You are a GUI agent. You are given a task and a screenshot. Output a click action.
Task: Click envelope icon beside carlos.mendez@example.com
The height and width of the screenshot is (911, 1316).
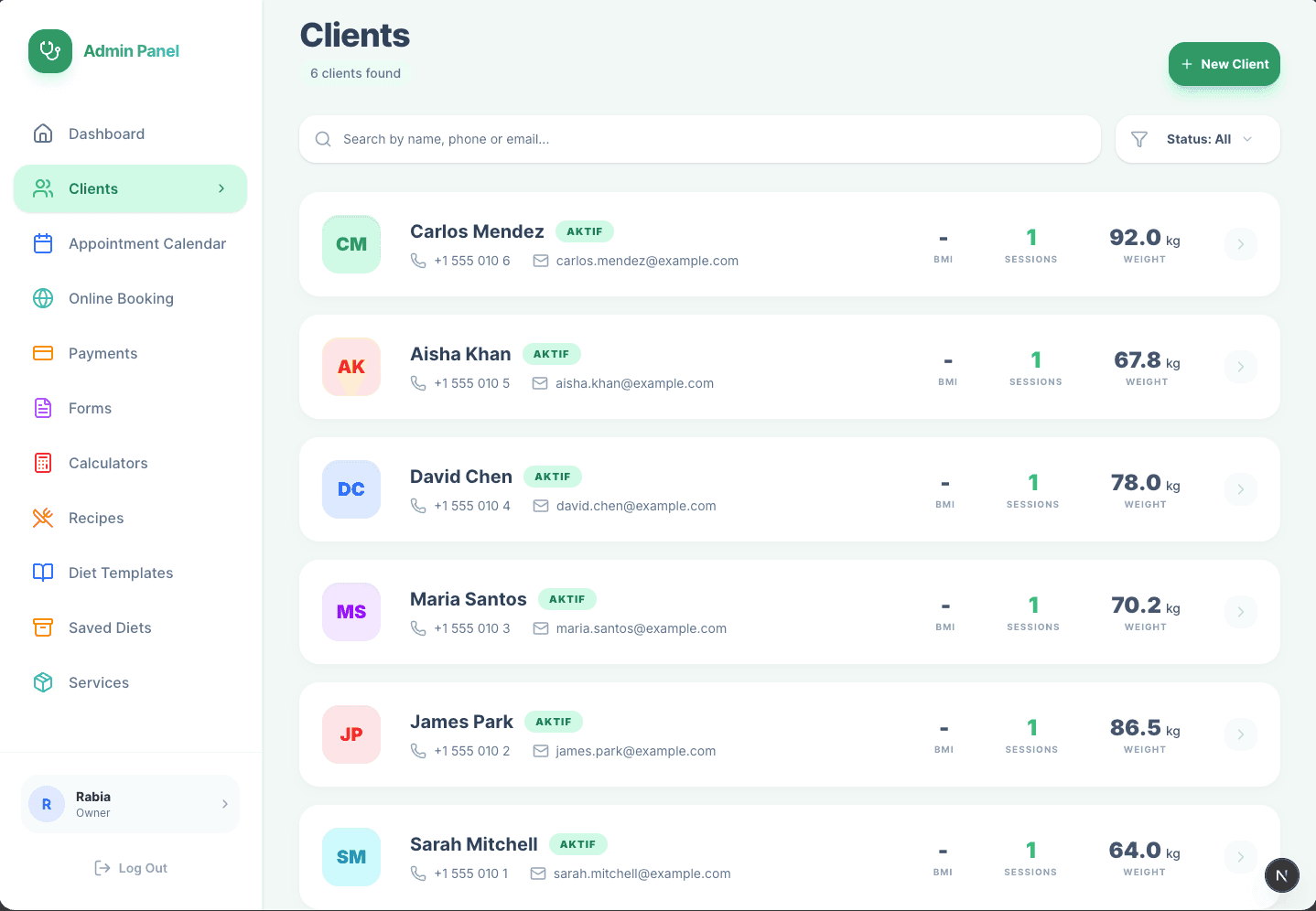541,261
